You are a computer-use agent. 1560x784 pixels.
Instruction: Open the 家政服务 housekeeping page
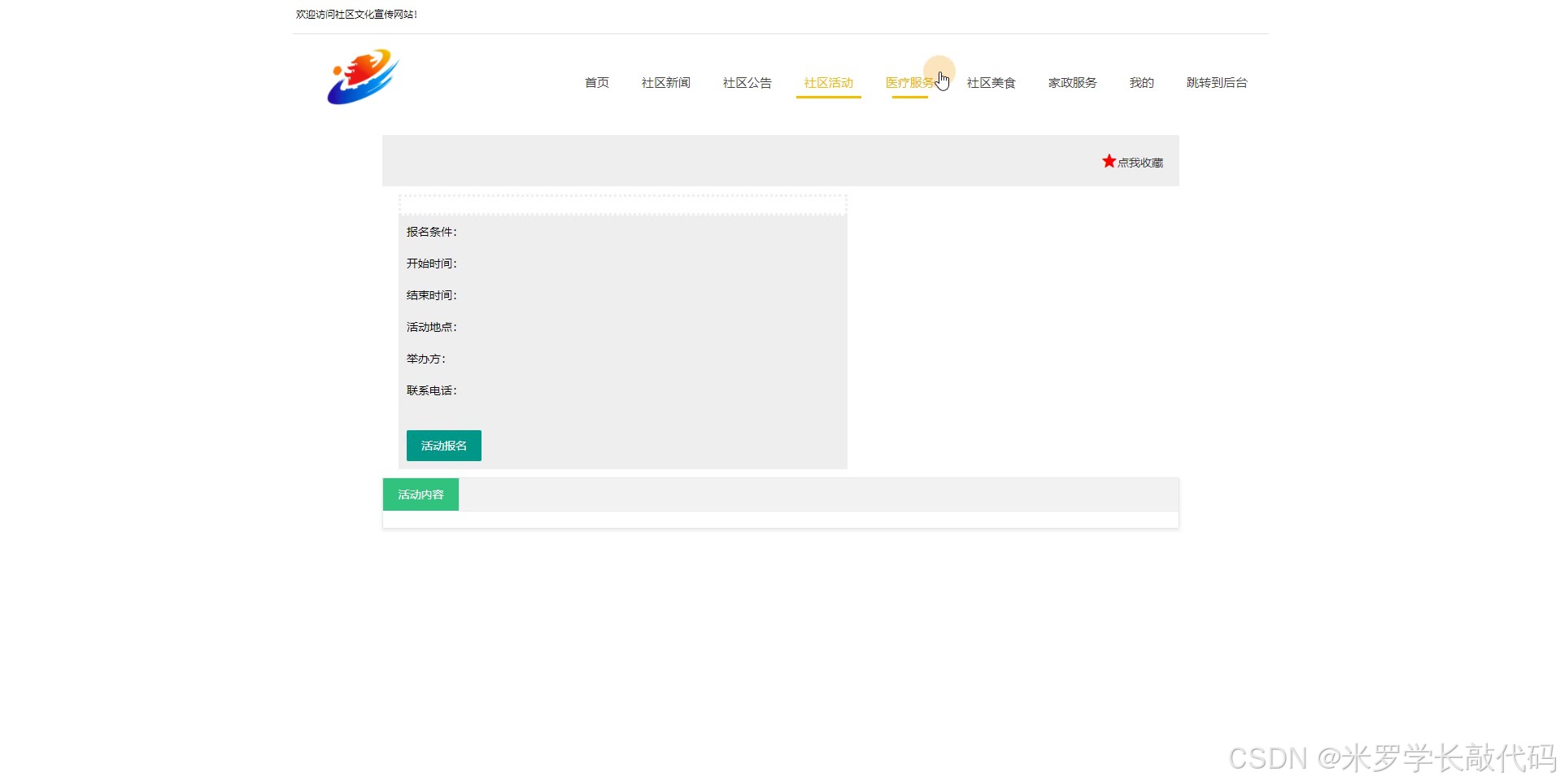coord(1072,82)
